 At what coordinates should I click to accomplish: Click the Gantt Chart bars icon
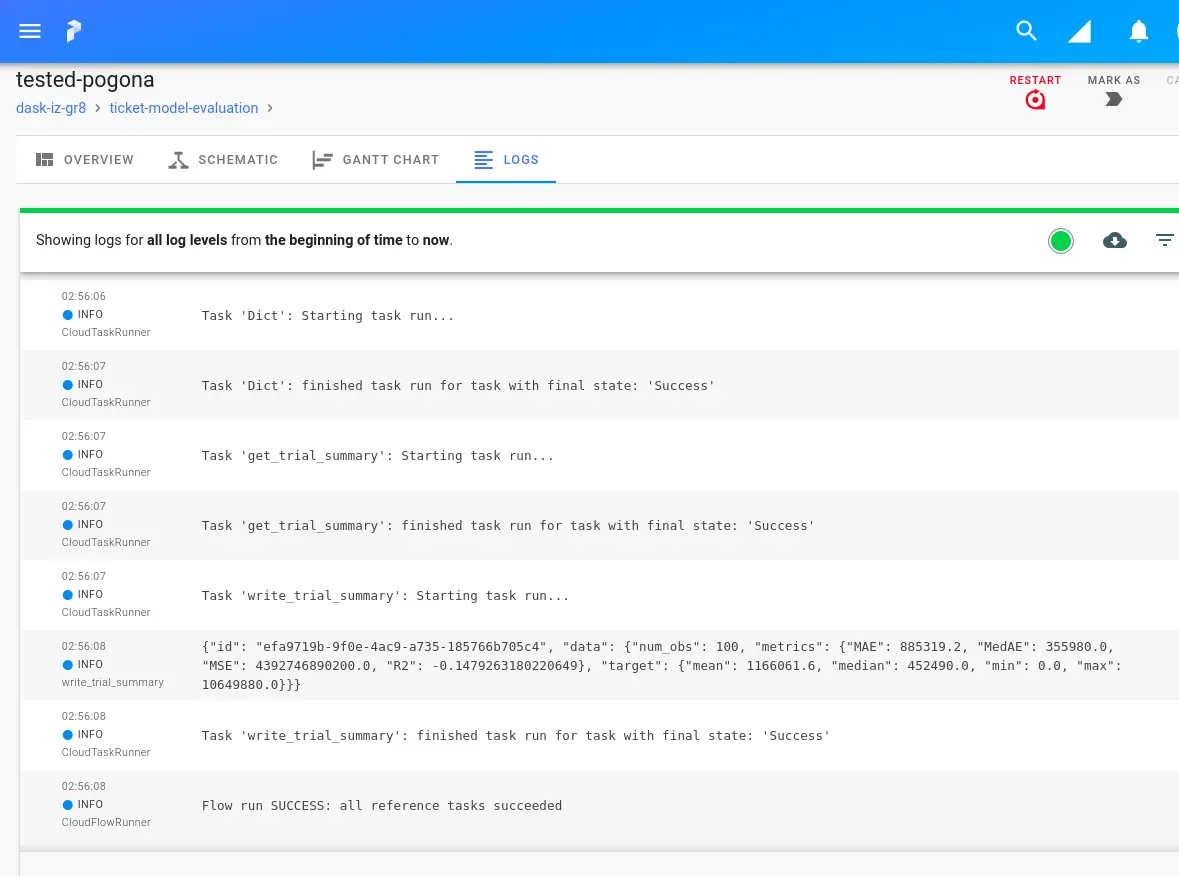(x=322, y=159)
